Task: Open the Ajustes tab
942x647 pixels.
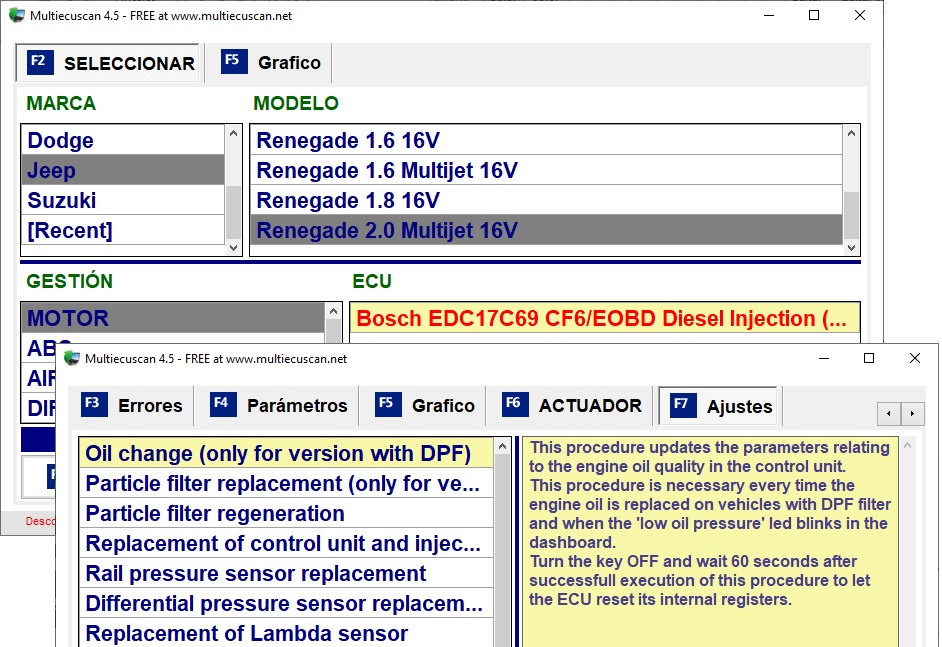Action: [x=718, y=406]
